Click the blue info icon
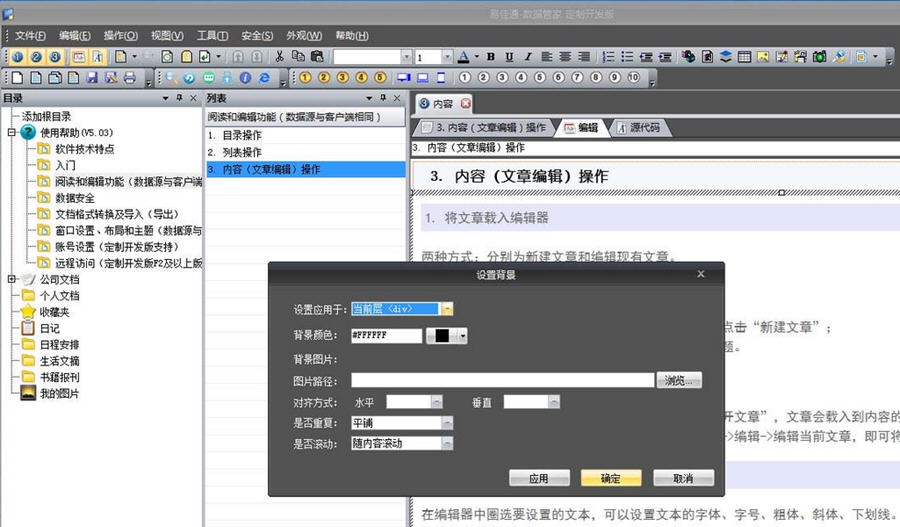 coord(245,78)
